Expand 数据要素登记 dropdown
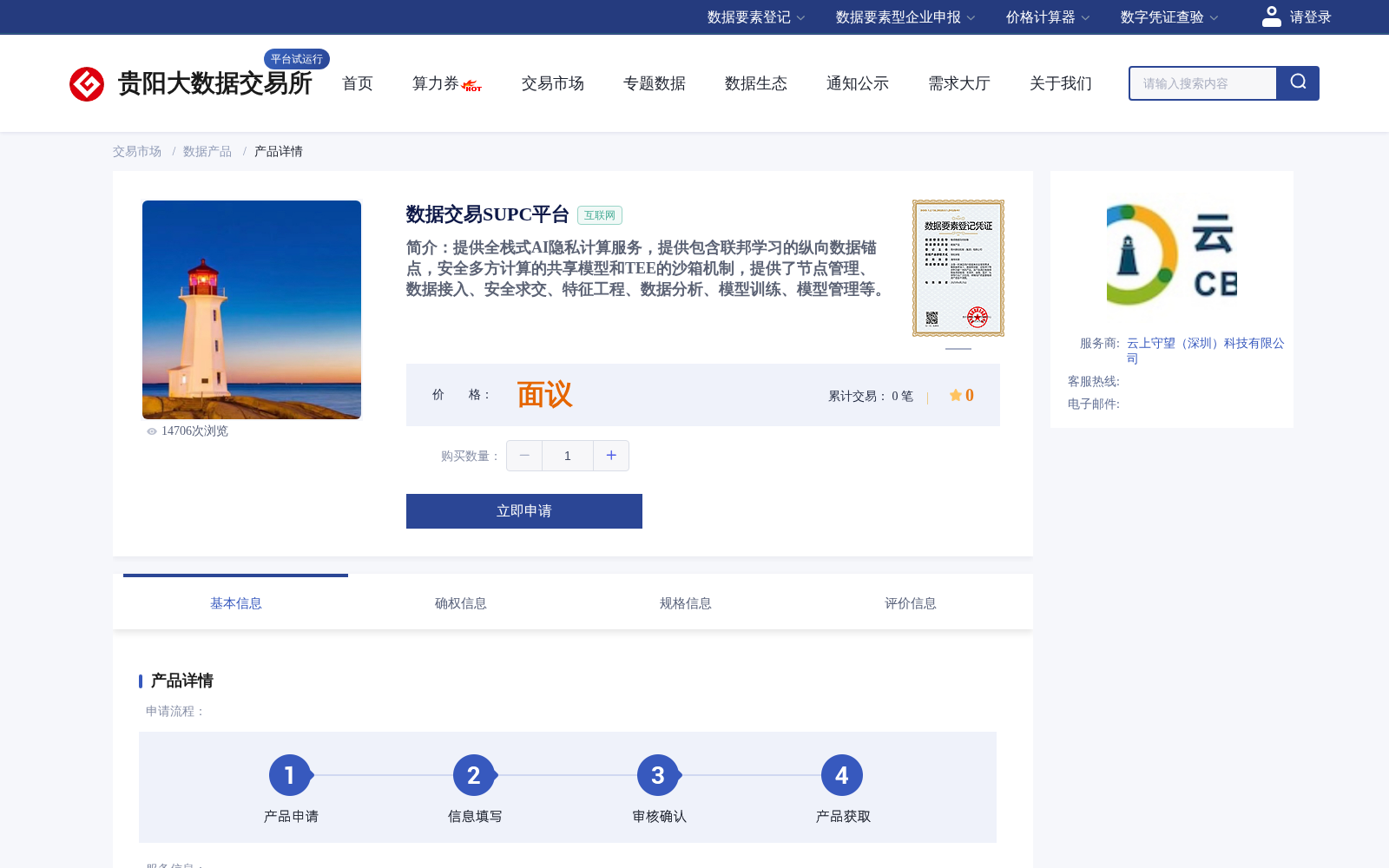The image size is (1389, 868). tap(756, 17)
